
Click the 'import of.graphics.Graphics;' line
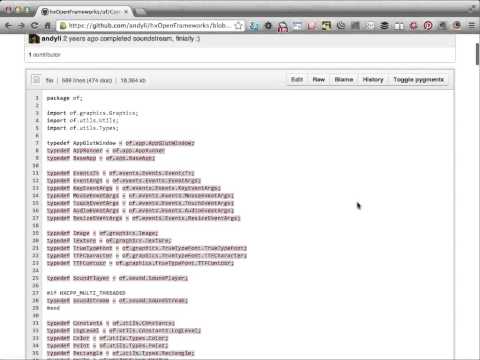click(x=92, y=113)
